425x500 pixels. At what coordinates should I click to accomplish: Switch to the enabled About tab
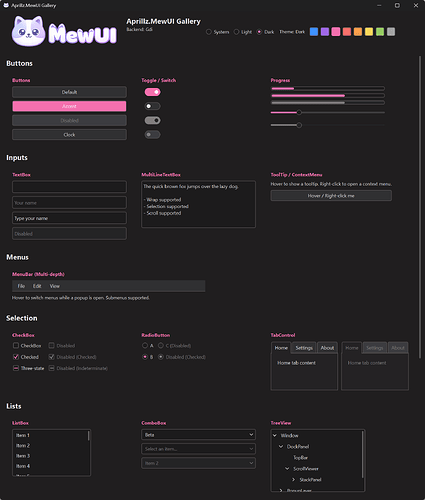(x=327, y=348)
